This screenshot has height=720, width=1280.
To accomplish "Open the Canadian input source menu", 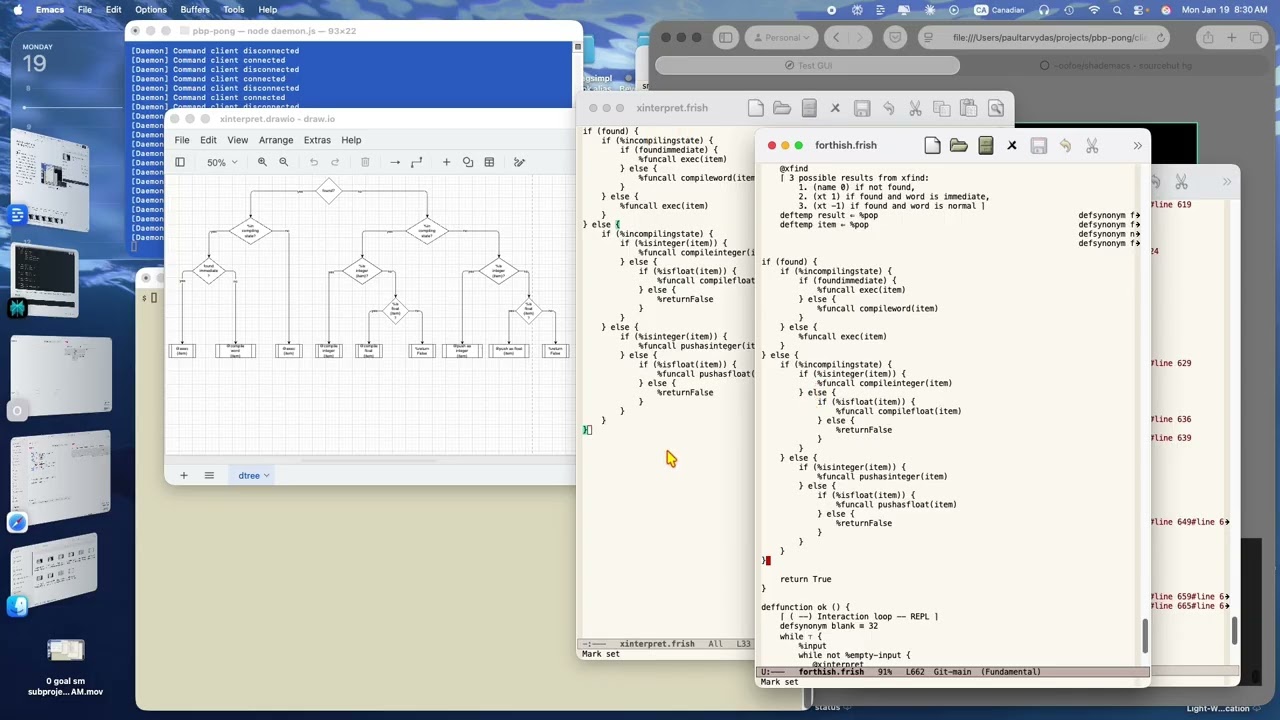I will click(999, 9).
